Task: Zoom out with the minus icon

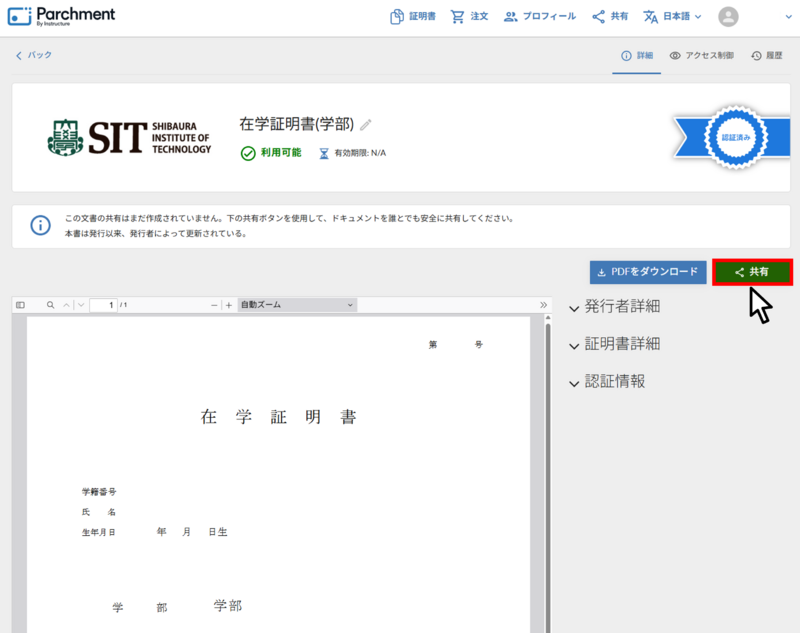Action: click(214, 305)
